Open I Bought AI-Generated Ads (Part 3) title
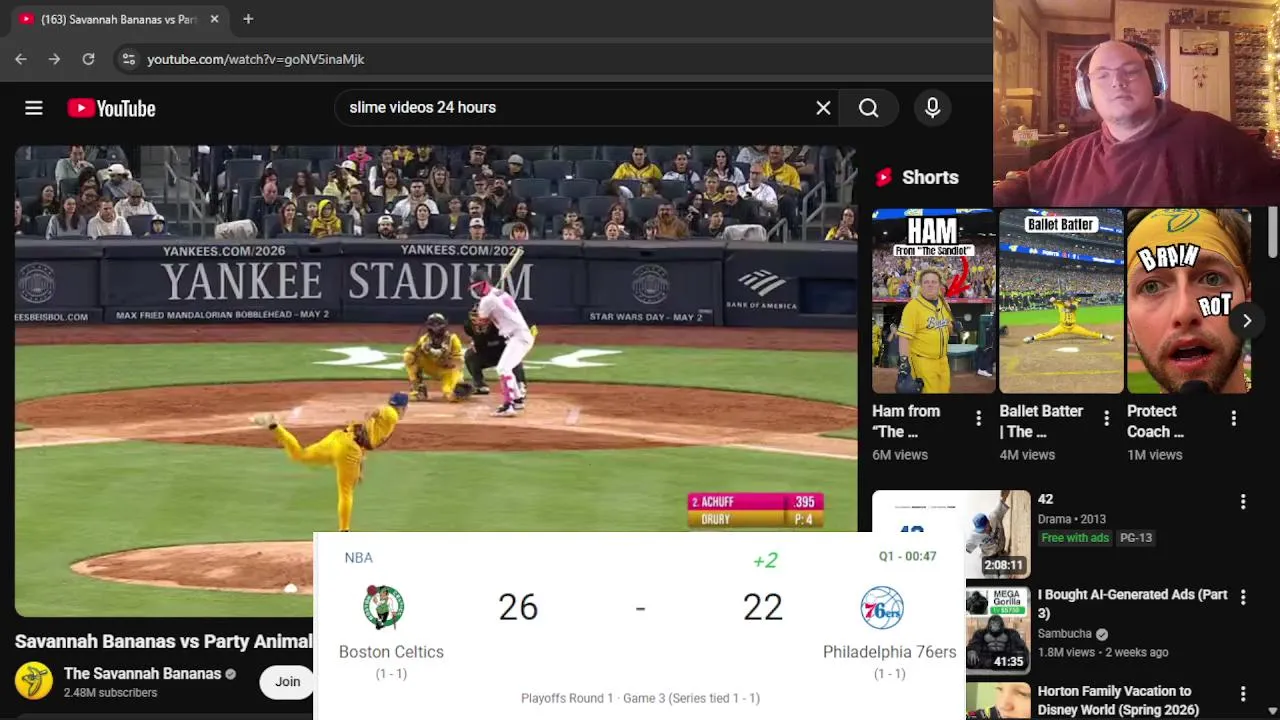 (x=1132, y=603)
